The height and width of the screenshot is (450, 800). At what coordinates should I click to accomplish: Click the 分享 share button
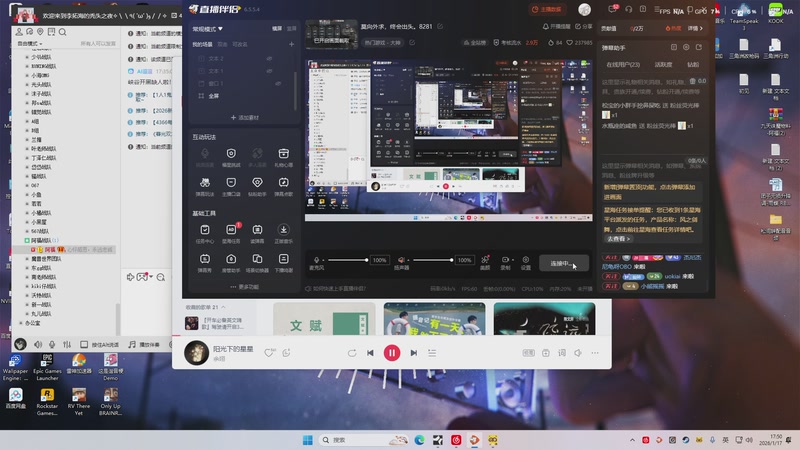pyautogui.click(x=584, y=27)
